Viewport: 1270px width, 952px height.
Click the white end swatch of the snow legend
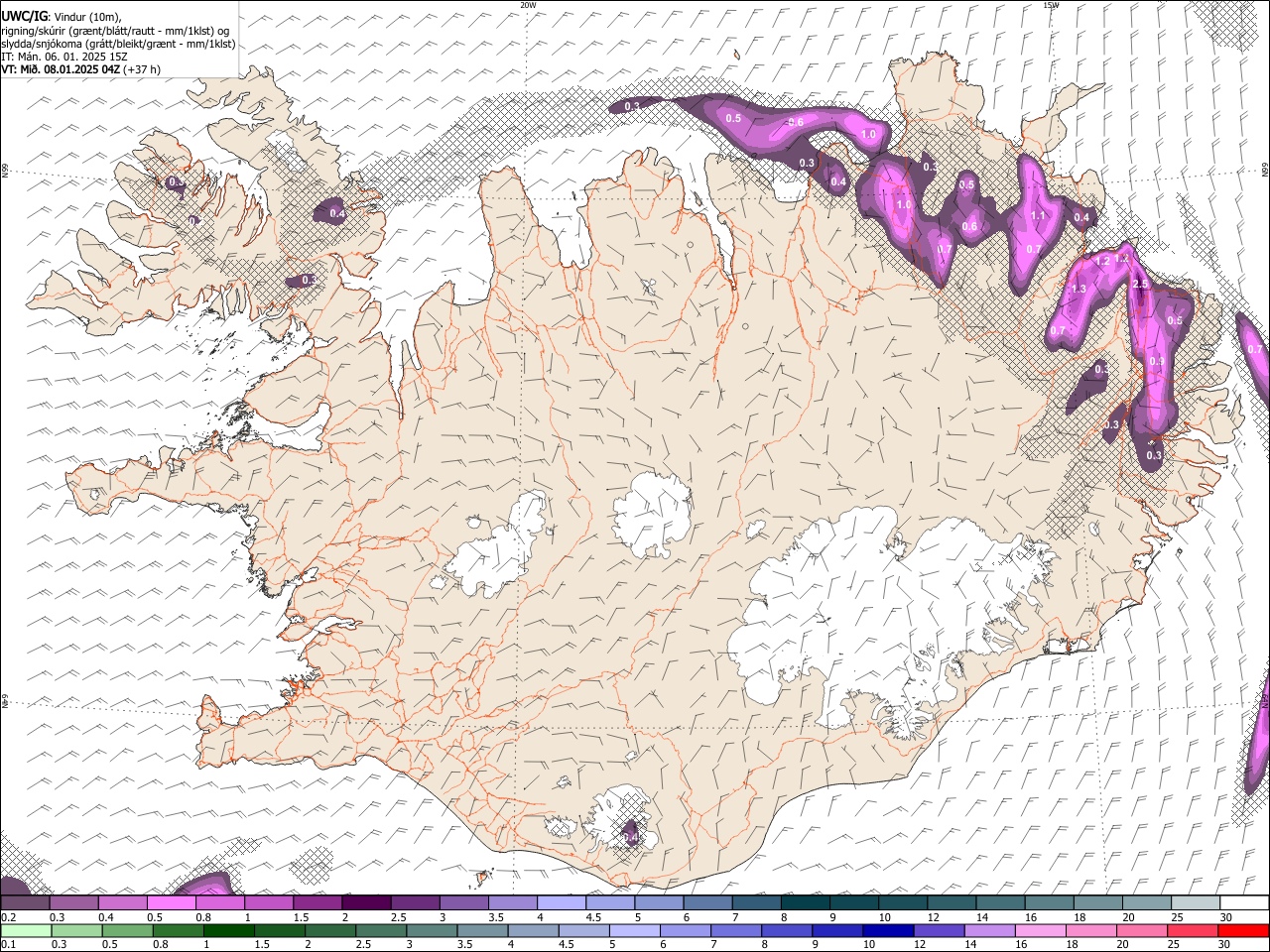click(x=1245, y=902)
